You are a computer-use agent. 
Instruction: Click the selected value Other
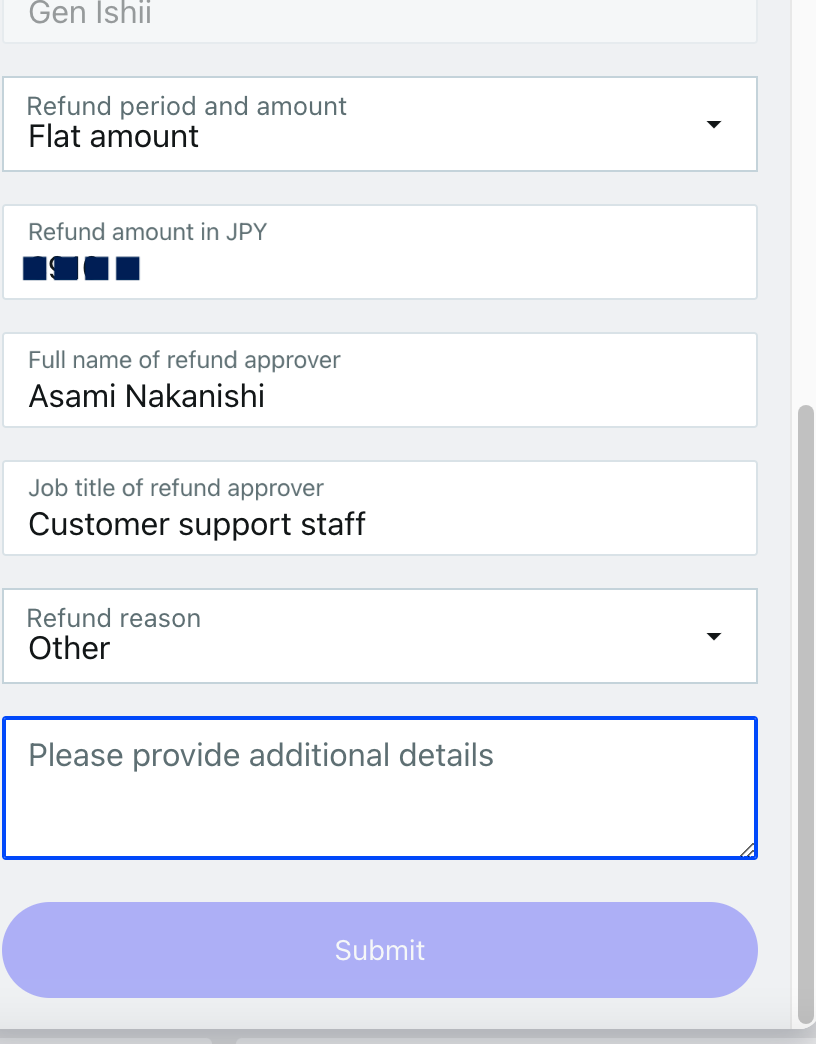pyautogui.click(x=69, y=649)
